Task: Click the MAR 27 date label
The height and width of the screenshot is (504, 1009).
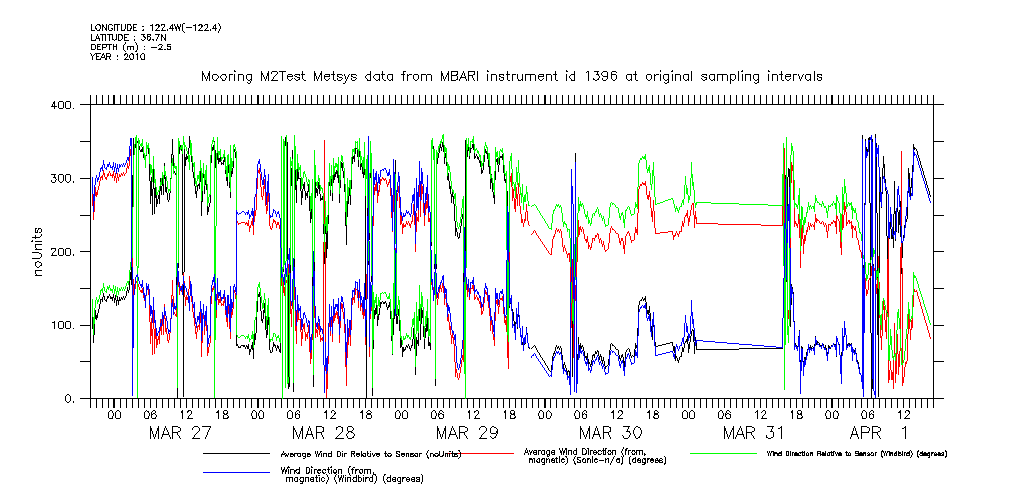Action: click(180, 432)
